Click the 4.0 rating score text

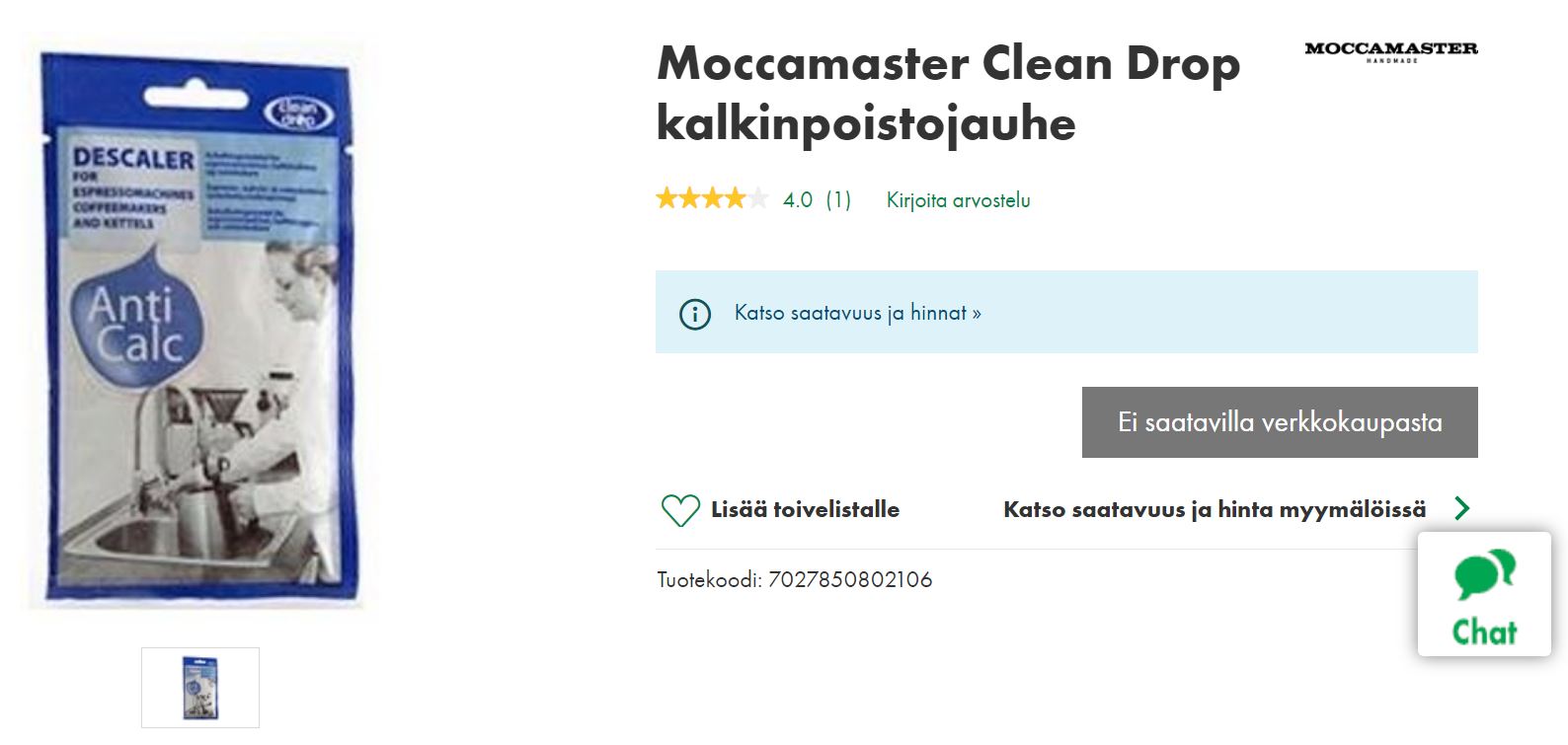[796, 199]
